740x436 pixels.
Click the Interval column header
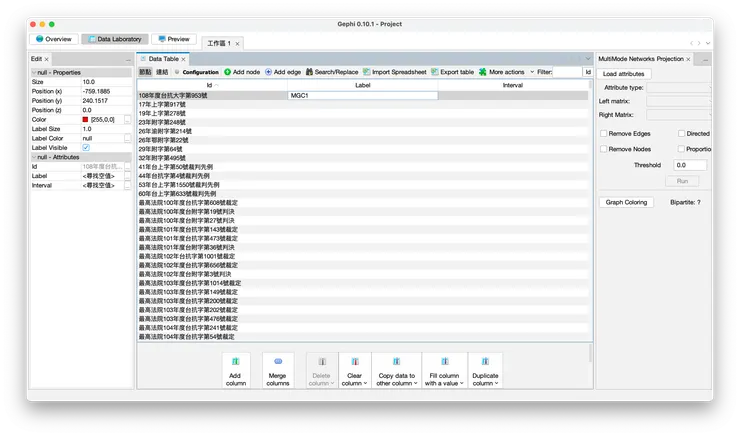pyautogui.click(x=513, y=85)
